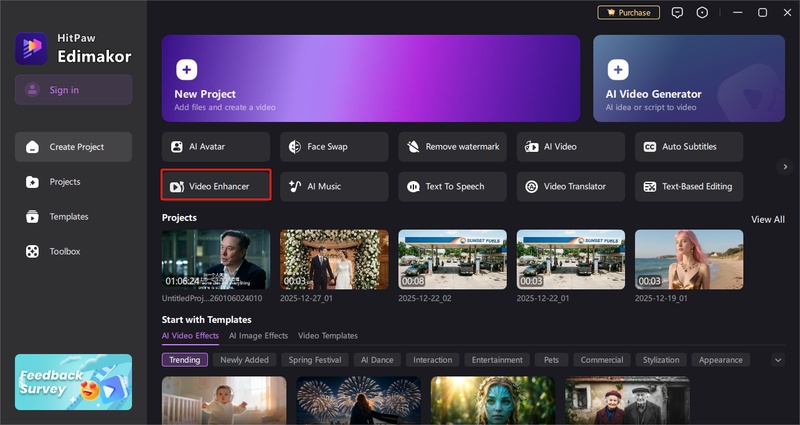800x425 pixels.
Task: Select the Newly Added filter chip
Action: click(244, 360)
